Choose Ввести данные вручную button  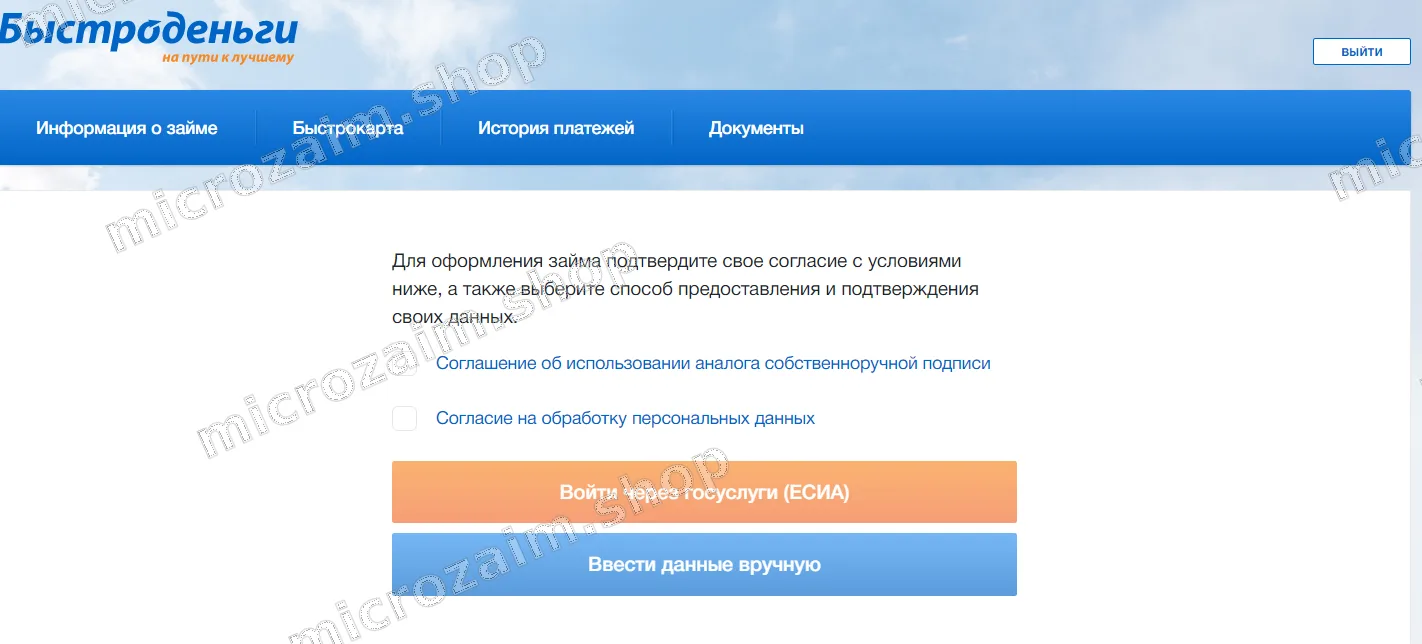coord(704,565)
